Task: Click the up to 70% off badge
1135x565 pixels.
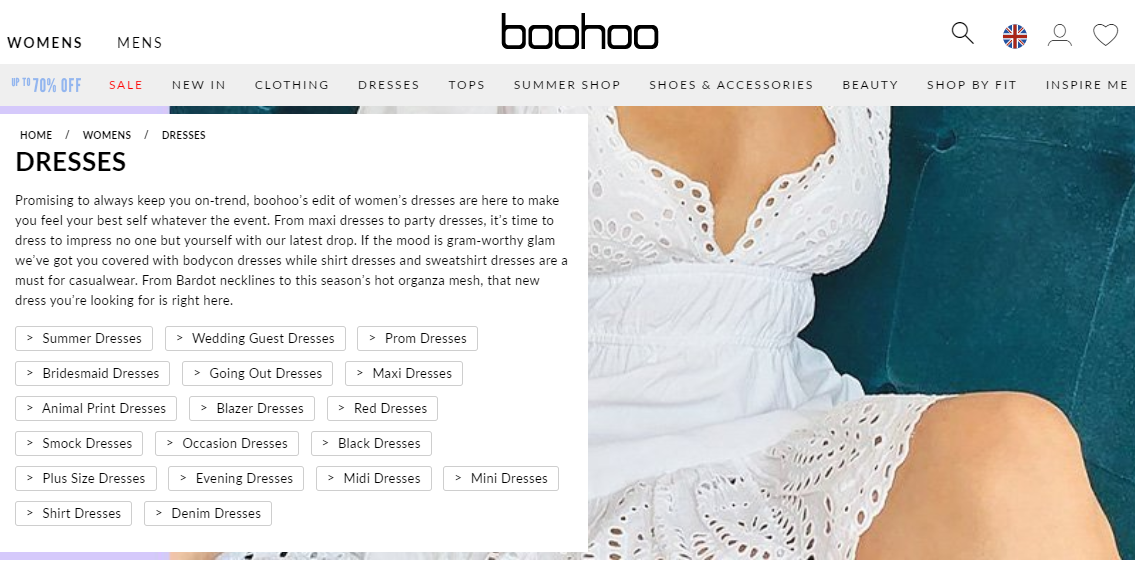Action: 46,85
